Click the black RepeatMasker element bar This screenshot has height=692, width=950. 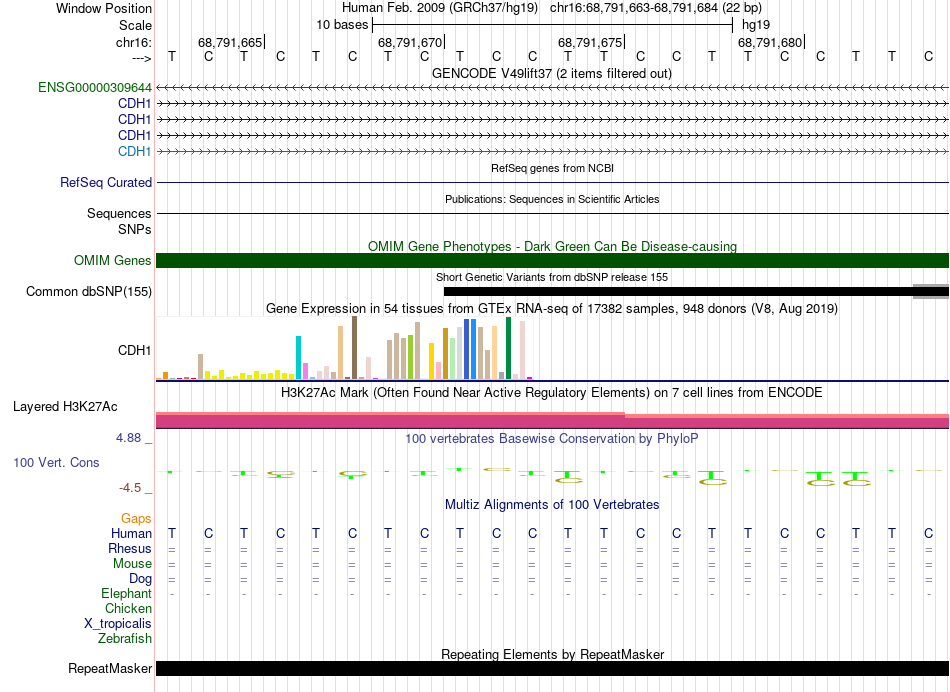point(552,668)
